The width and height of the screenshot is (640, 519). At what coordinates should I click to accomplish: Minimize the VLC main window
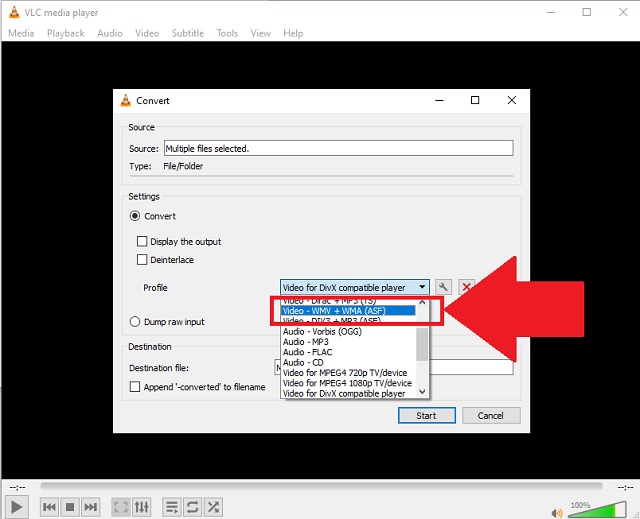551,12
